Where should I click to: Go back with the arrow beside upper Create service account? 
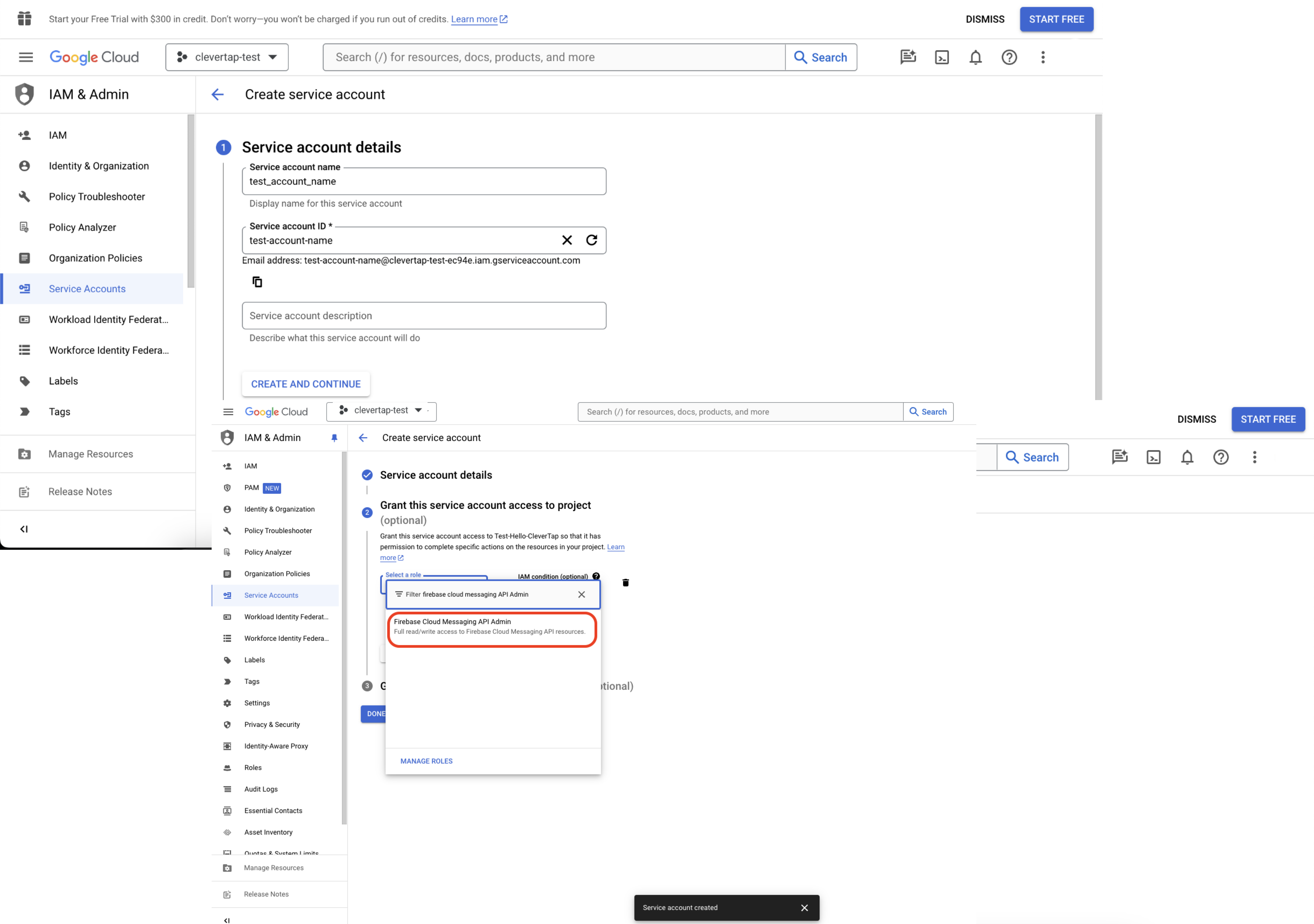pyautogui.click(x=218, y=94)
